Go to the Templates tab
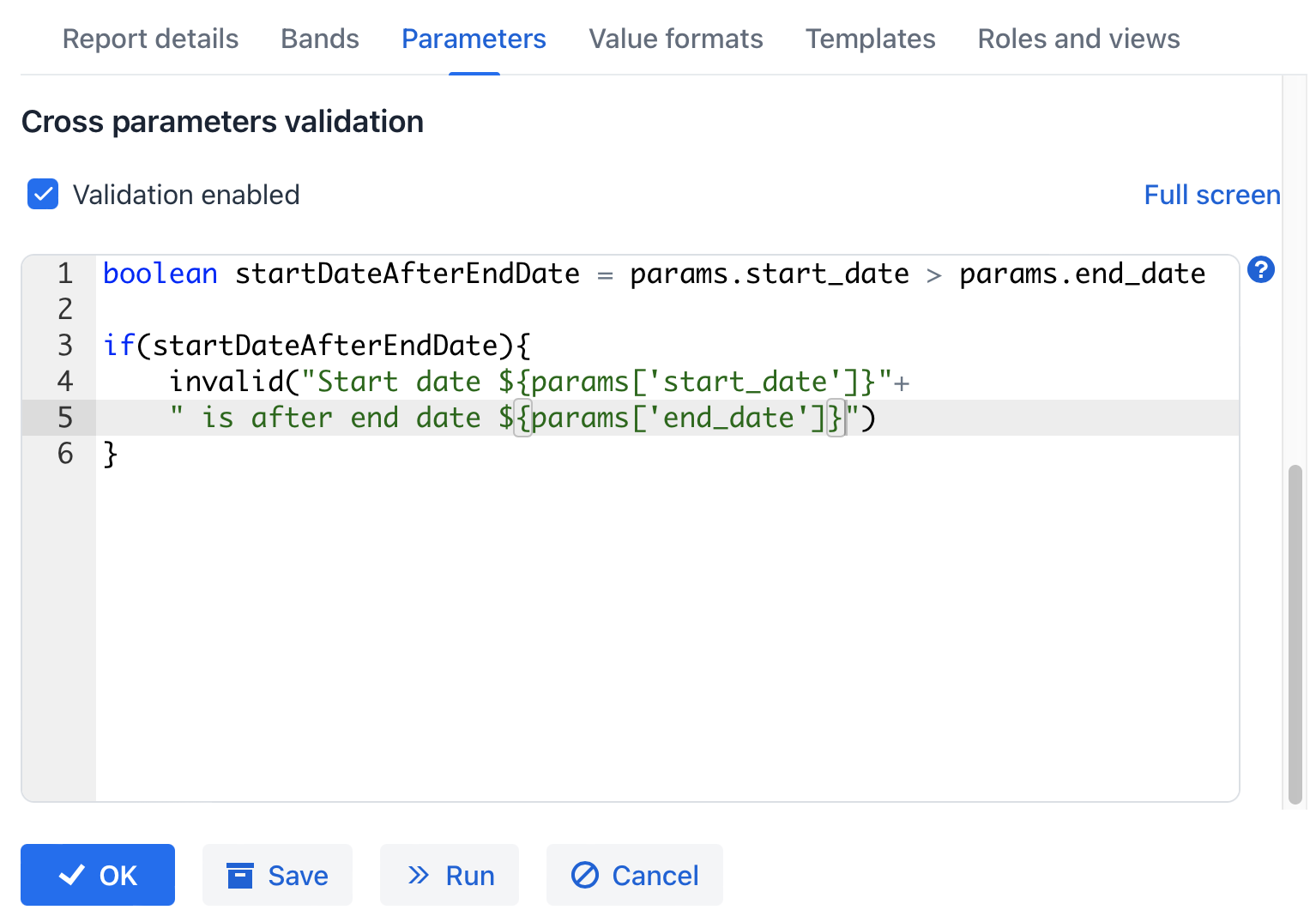Screen dimensions: 1316x916 pos(870,39)
